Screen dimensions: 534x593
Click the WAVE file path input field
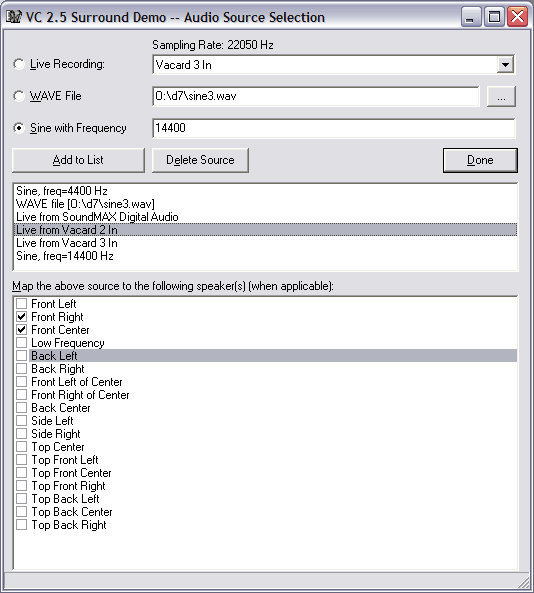tap(316, 96)
